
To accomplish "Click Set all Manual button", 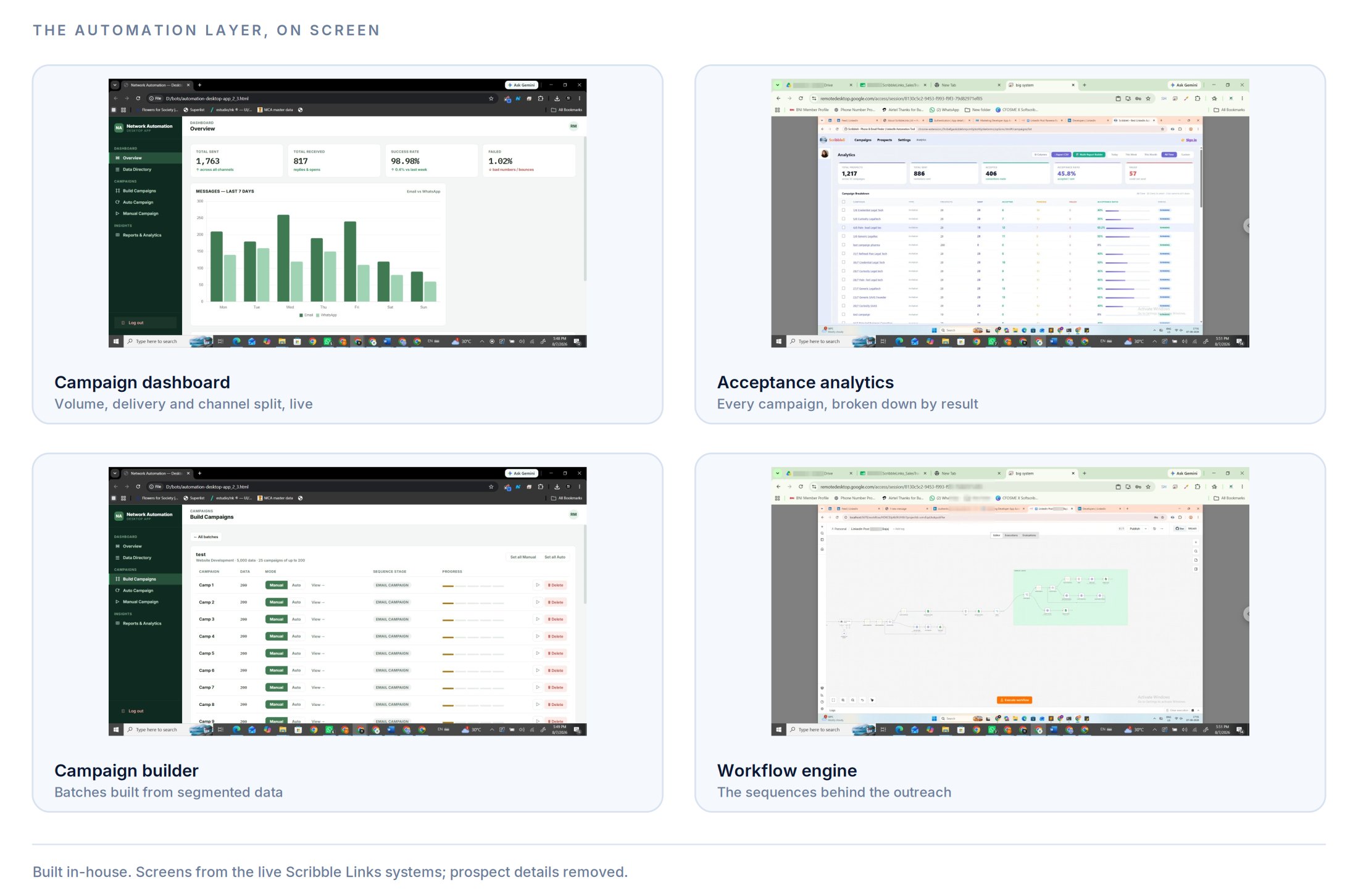I will pyautogui.click(x=523, y=557).
